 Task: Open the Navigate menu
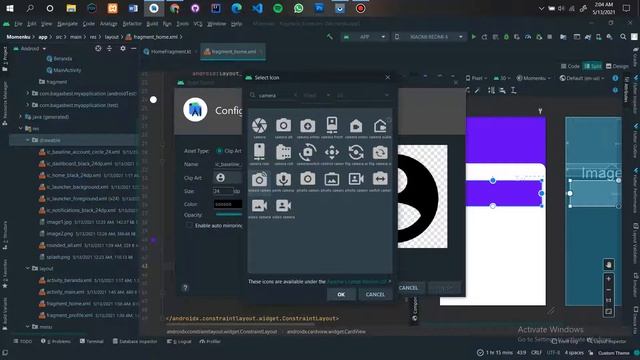pyautogui.click(x=67, y=24)
